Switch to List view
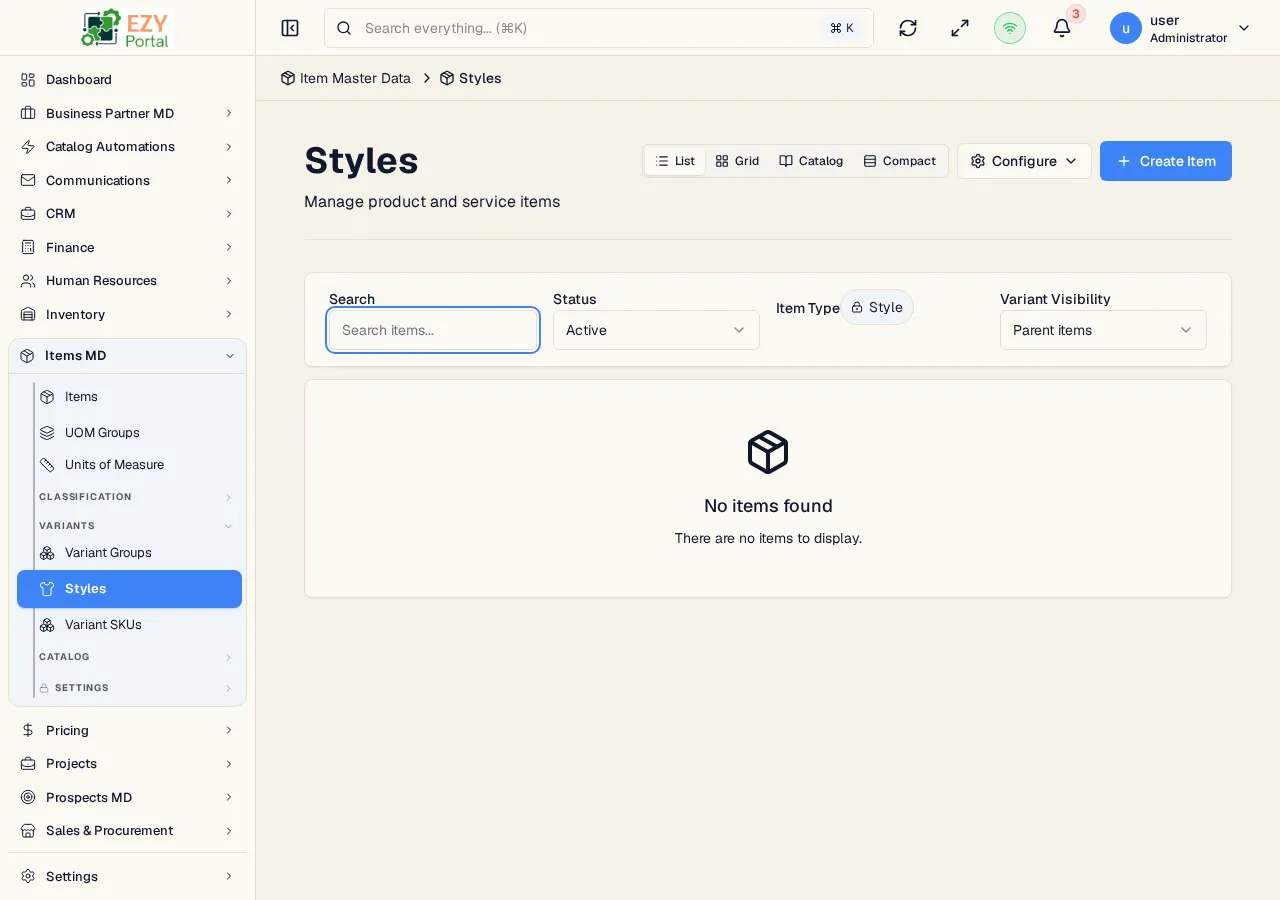Viewport: 1280px width, 900px height. pos(675,161)
